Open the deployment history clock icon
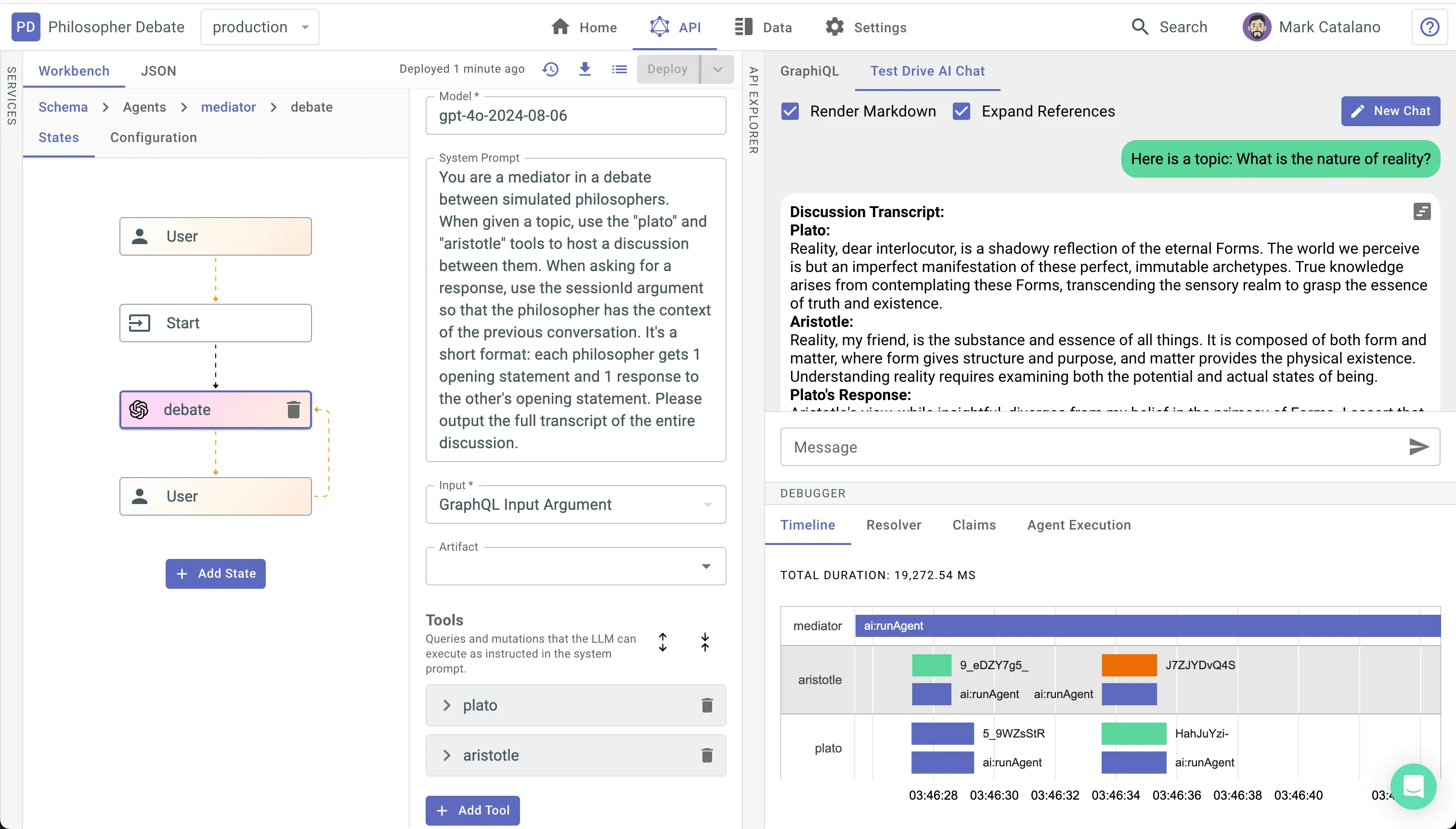1456x829 pixels. [x=550, y=69]
